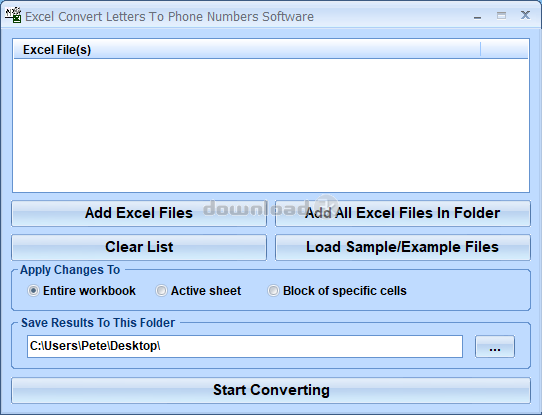Choose Add All Excel Files In Folder
Viewport: 542px width, 415px height.
click(x=403, y=213)
